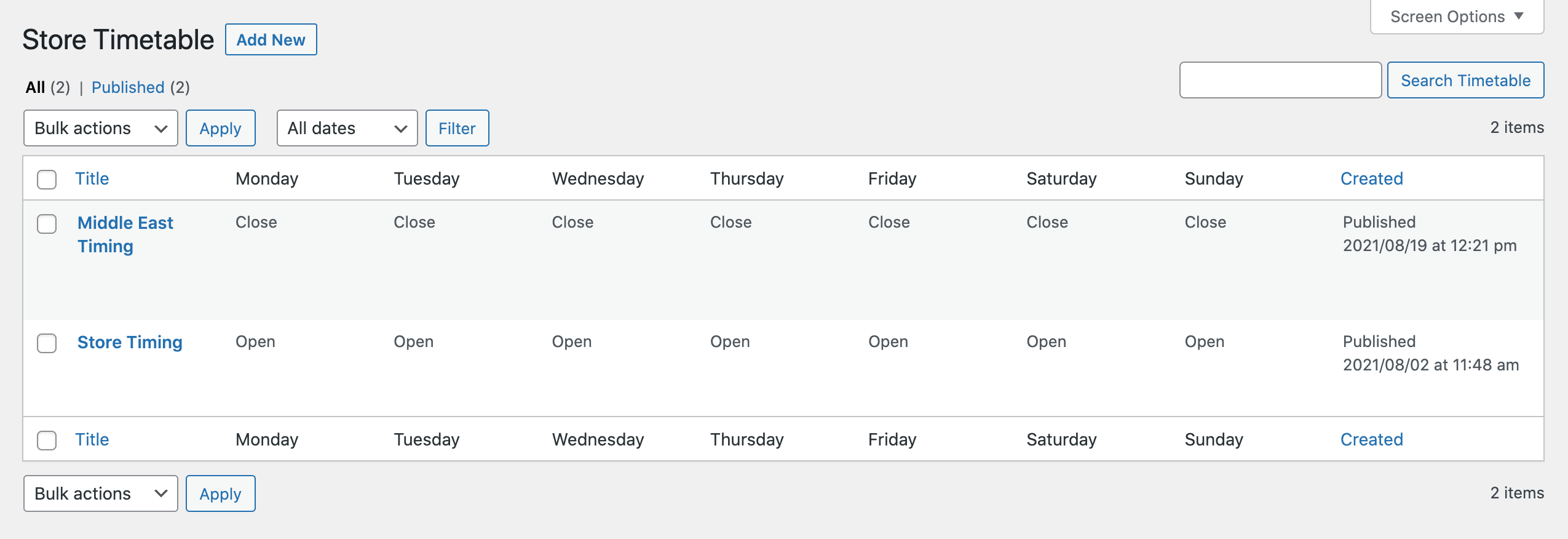This screenshot has height=539, width=1568.
Task: Sort timetables by Created date
Action: [1372, 178]
